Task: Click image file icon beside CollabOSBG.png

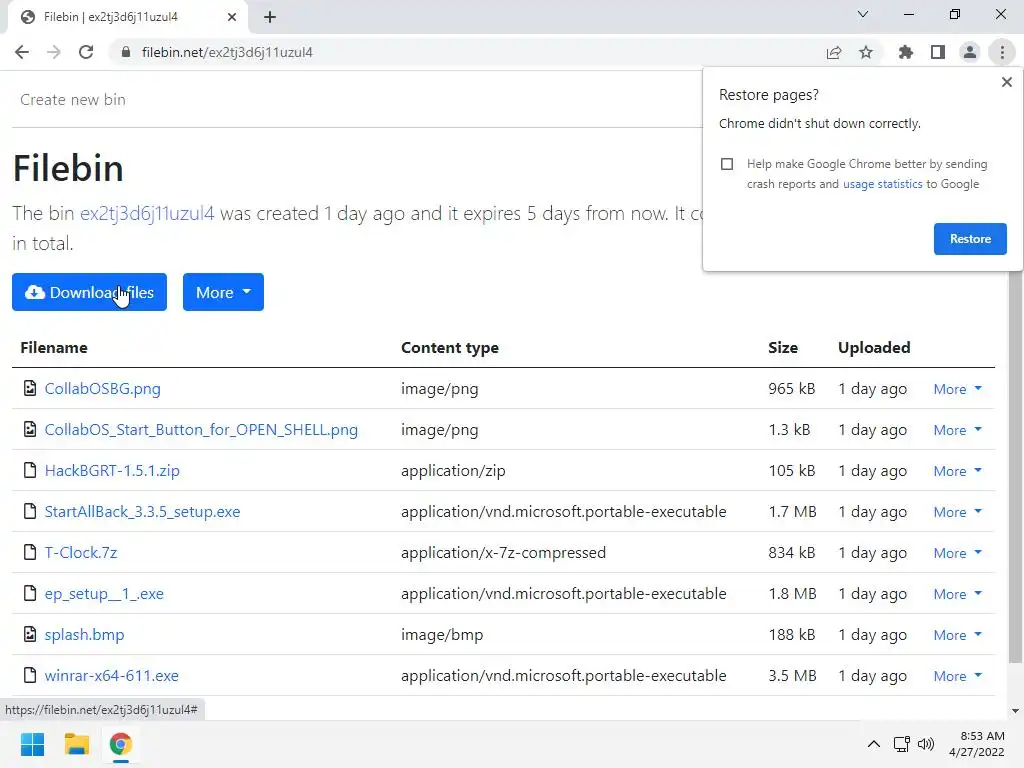Action: point(29,388)
